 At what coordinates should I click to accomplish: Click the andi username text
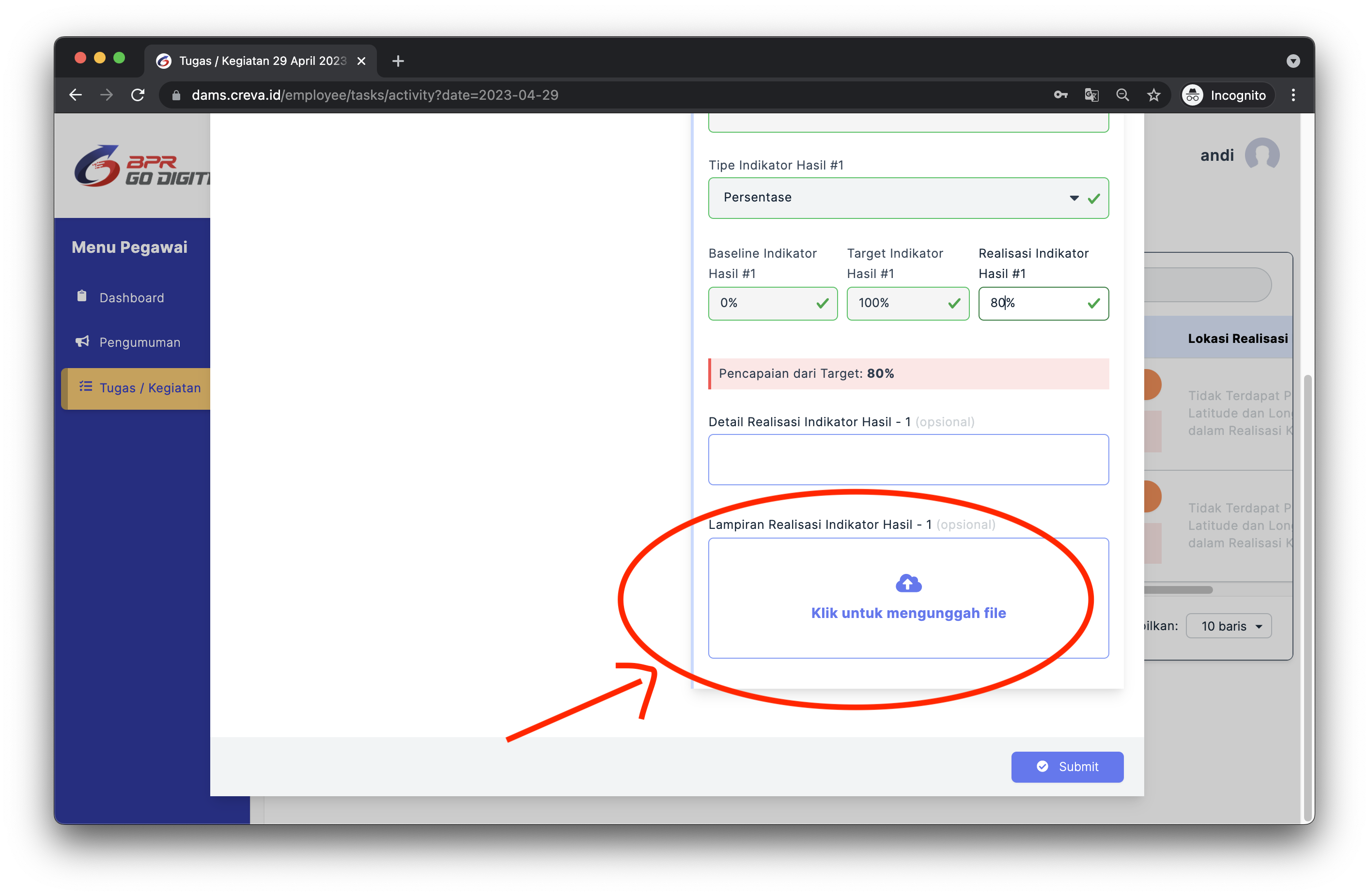tap(1216, 155)
